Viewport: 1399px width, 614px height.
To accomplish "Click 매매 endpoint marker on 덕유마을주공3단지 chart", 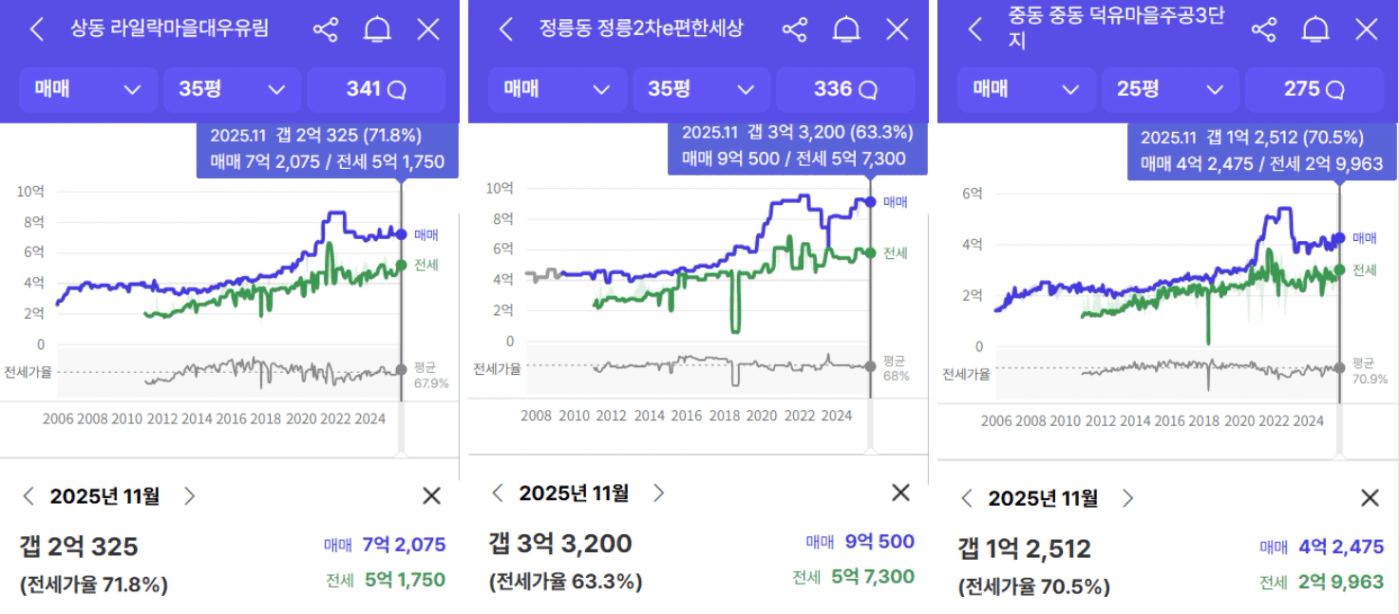I will 1340,238.
